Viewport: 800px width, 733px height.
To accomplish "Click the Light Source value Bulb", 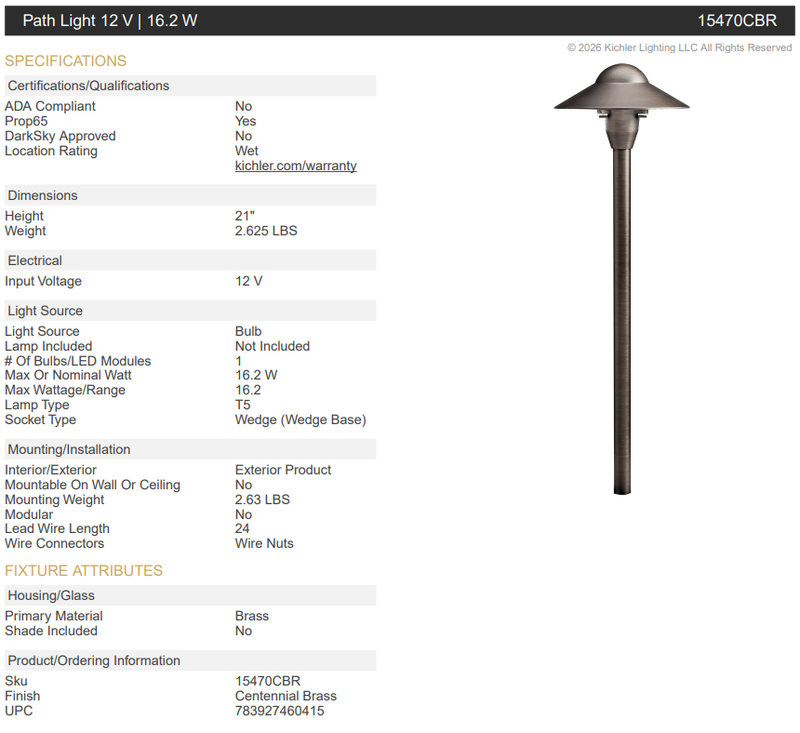I will 248,331.
